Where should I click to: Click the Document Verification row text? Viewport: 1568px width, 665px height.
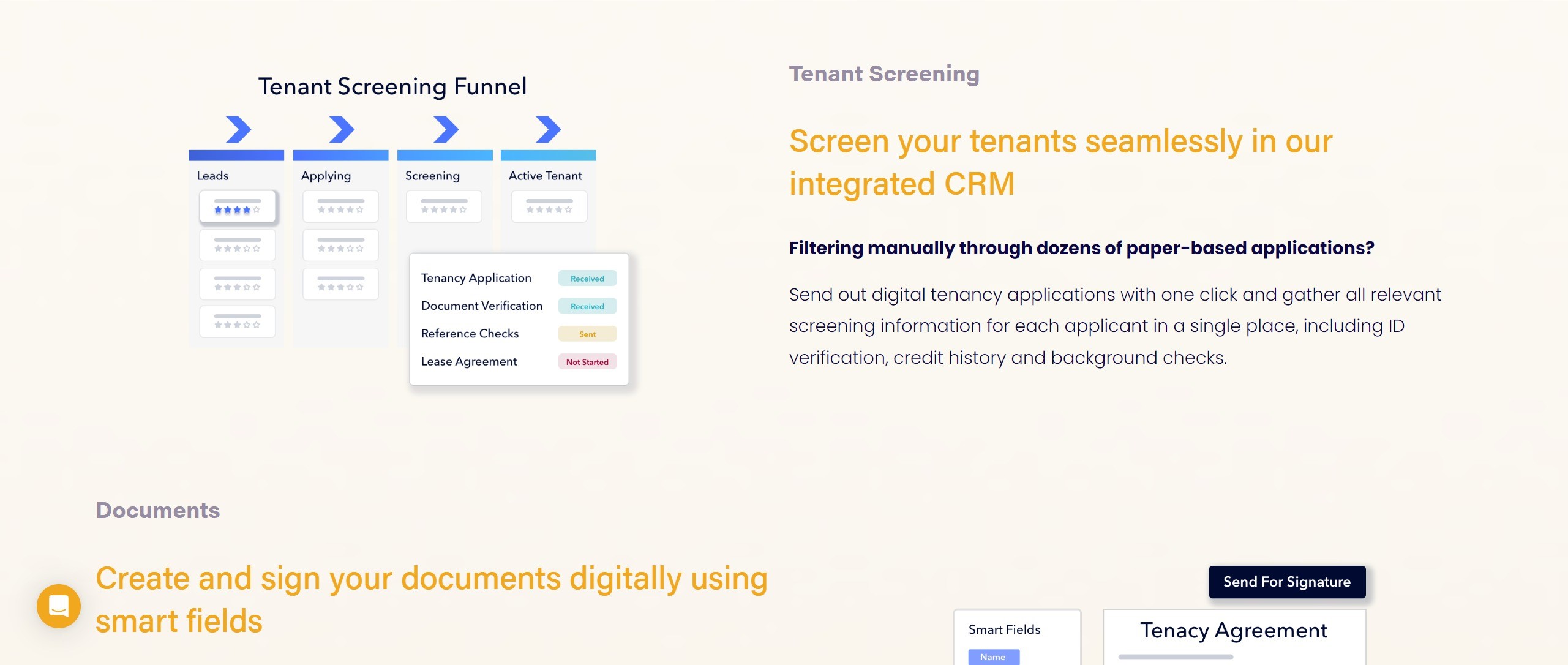[x=482, y=306]
